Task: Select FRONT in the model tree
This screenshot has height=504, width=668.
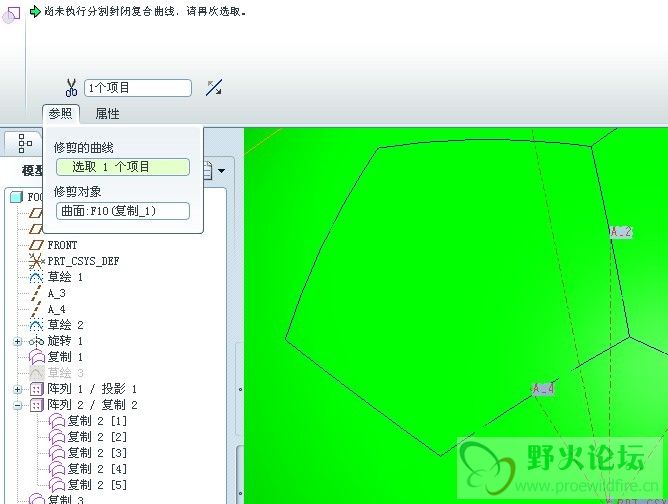Action: tap(62, 245)
